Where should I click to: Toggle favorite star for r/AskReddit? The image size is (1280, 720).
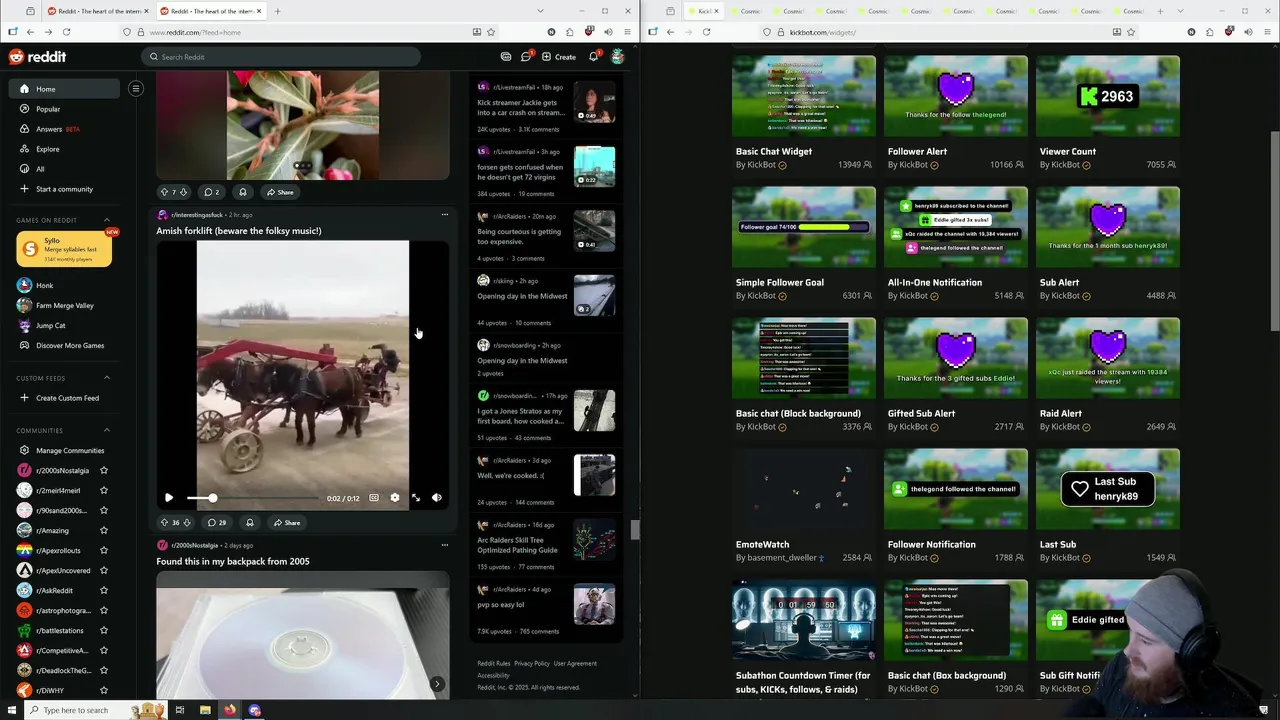point(104,590)
